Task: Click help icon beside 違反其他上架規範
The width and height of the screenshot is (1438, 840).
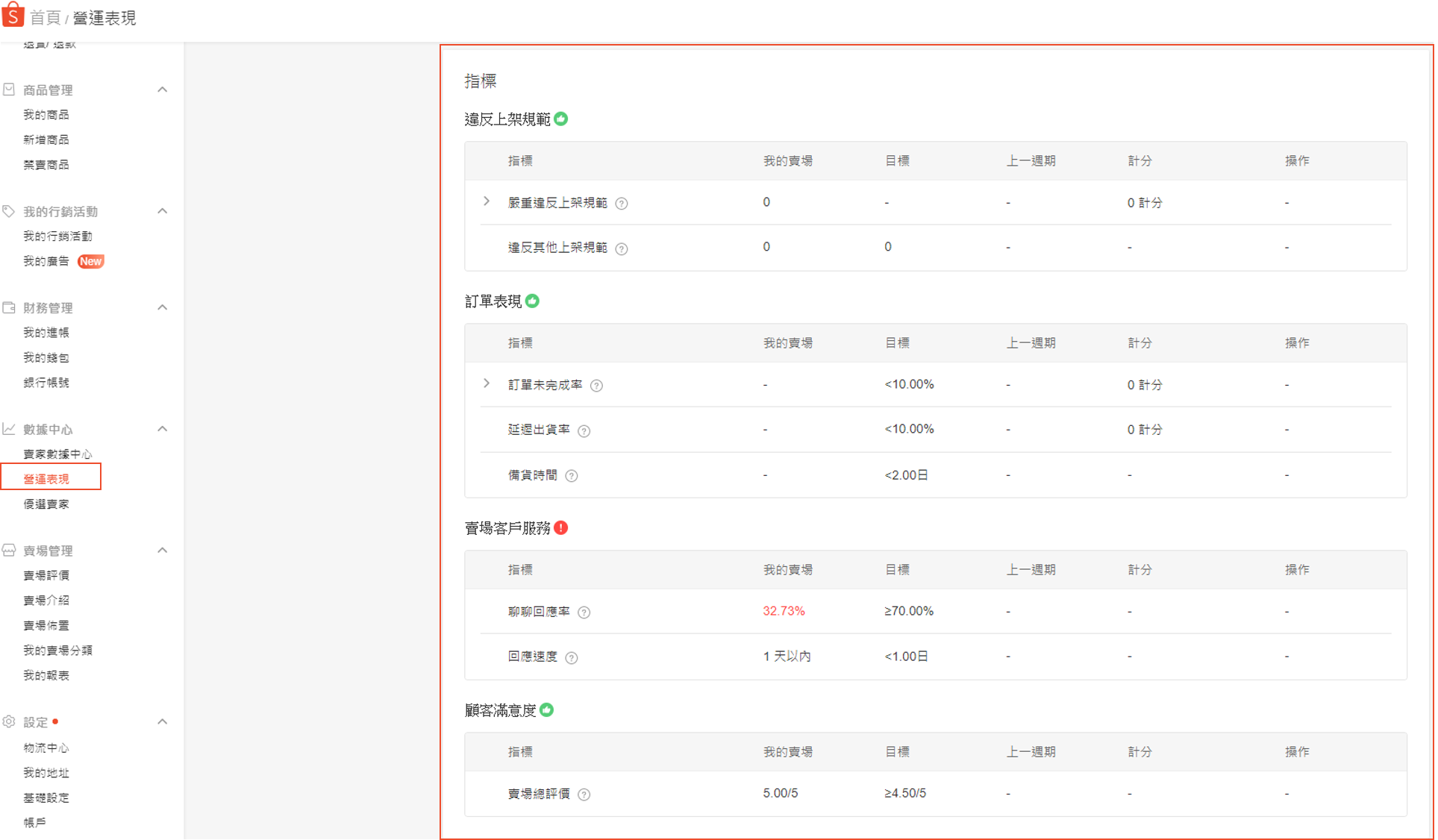Action: click(x=621, y=248)
